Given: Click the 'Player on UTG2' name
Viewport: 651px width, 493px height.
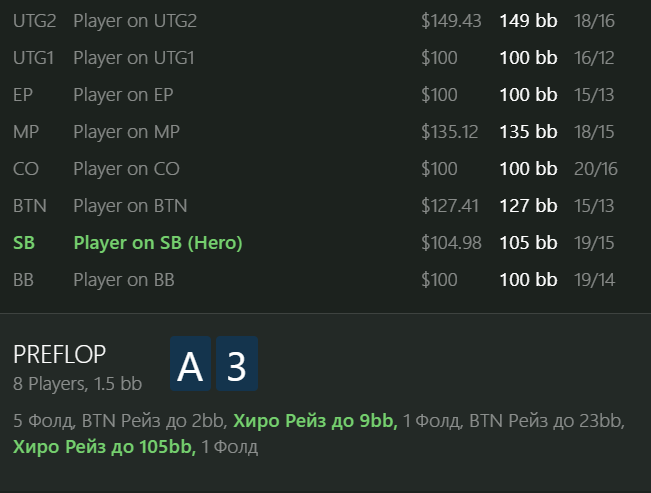Looking at the screenshot, I should click(135, 21).
